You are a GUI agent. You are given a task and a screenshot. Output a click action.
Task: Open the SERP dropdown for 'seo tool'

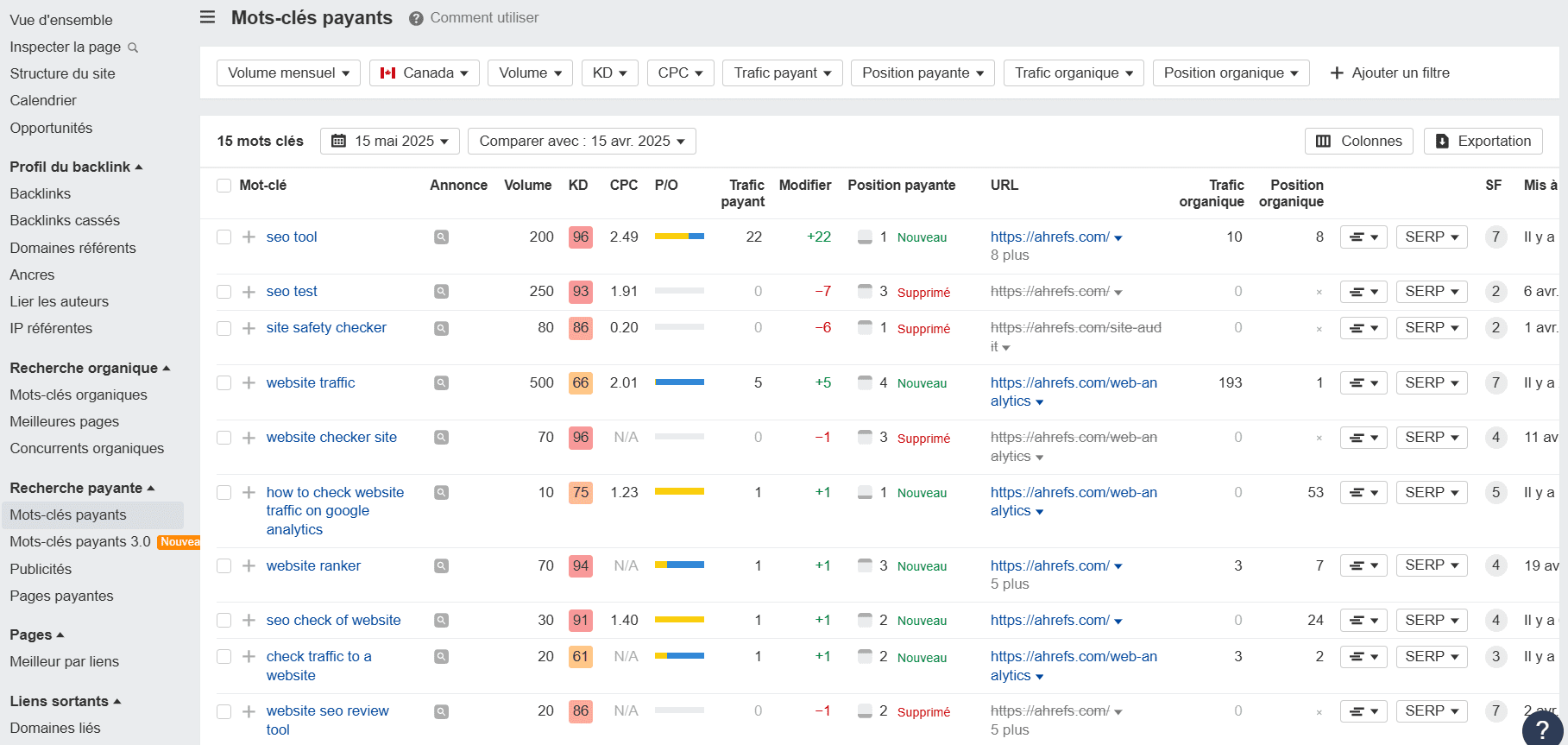[x=1432, y=237]
